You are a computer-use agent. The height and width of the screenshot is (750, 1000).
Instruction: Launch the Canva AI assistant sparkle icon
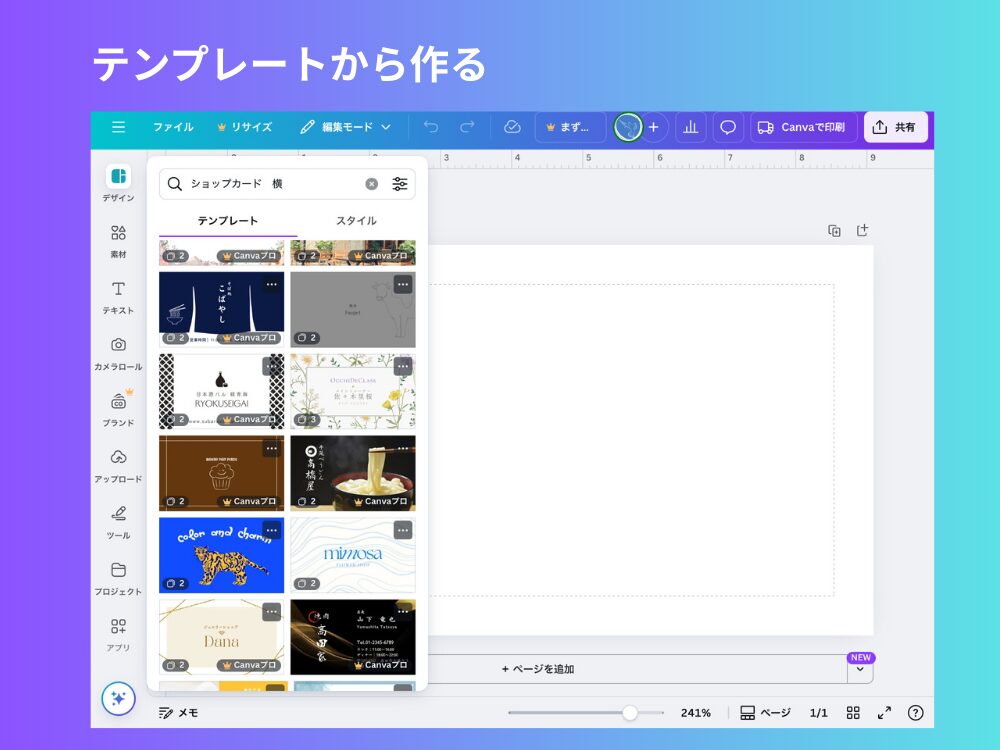tap(119, 699)
